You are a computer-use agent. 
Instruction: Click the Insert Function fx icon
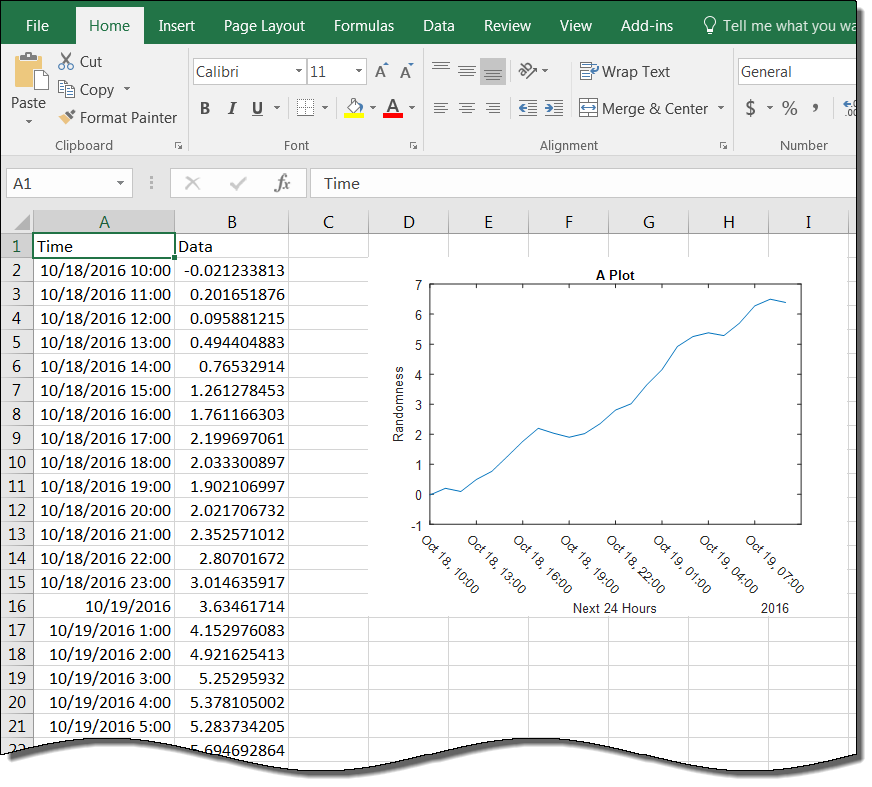[282, 183]
